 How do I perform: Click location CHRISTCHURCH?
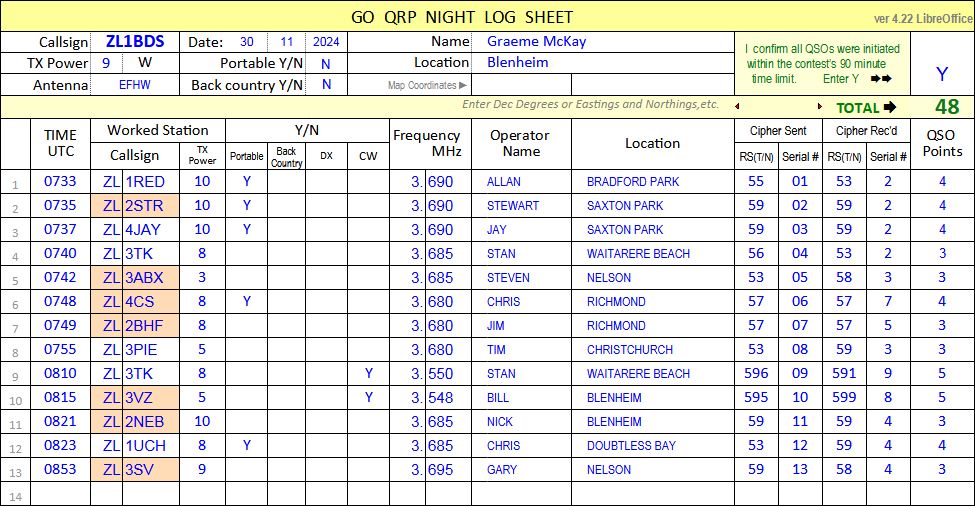pyautogui.click(x=630, y=350)
